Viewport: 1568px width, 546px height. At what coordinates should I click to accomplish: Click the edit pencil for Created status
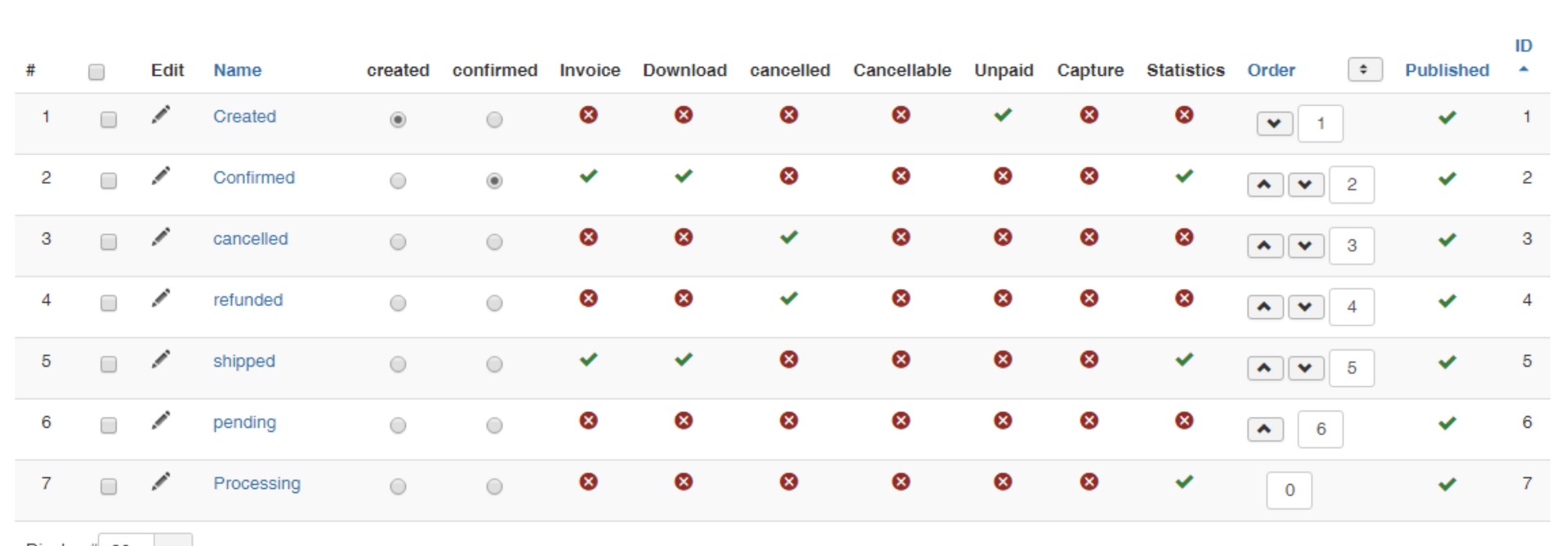(x=161, y=115)
